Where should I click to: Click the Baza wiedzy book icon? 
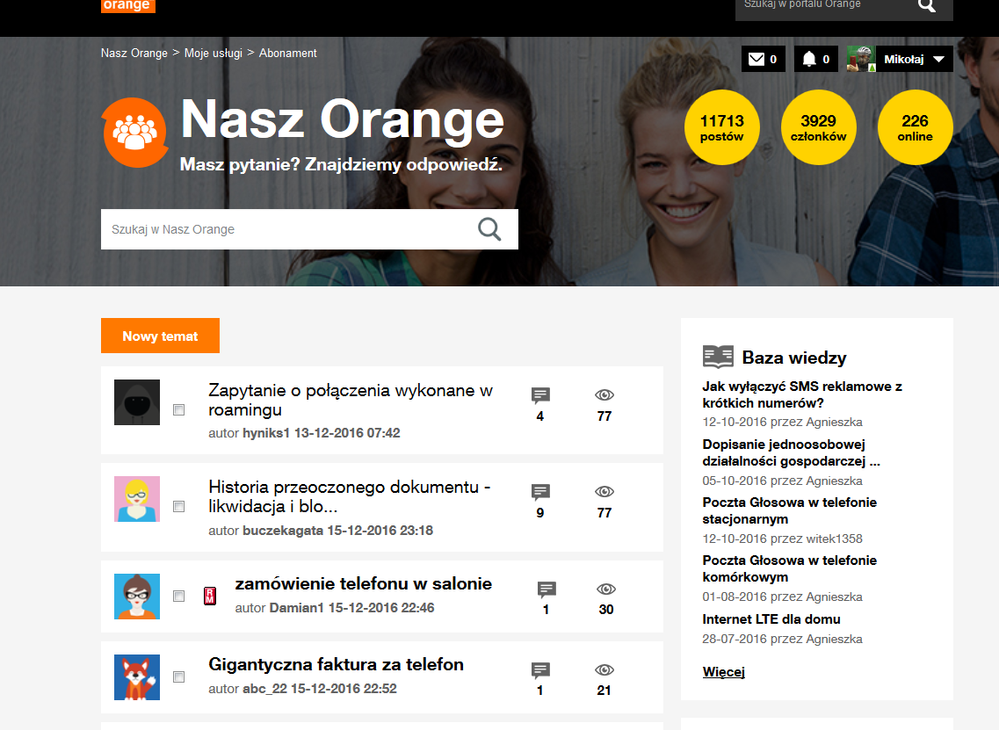tap(716, 356)
